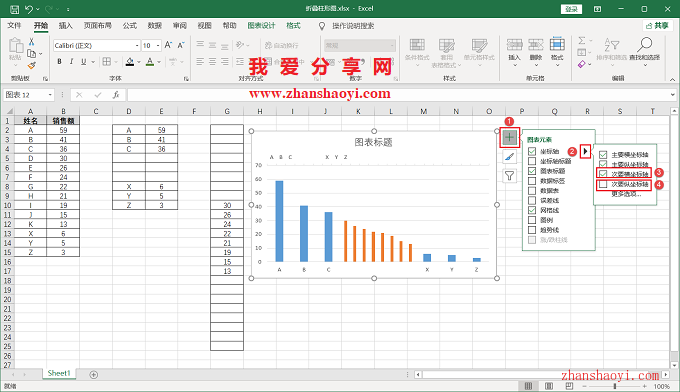Uncheck the 主要横坐标轴 checkbox

603,154
